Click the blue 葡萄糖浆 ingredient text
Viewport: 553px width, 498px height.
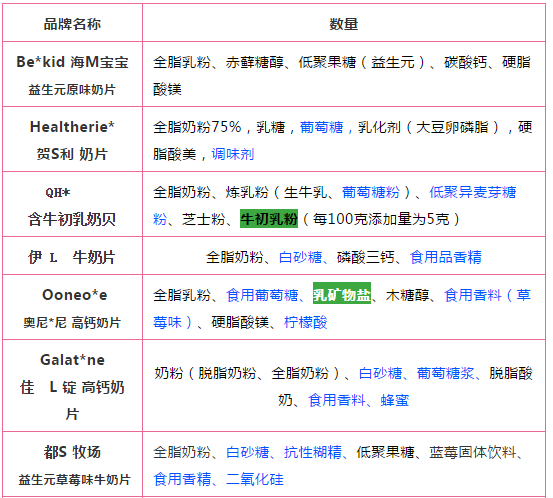[446, 373]
